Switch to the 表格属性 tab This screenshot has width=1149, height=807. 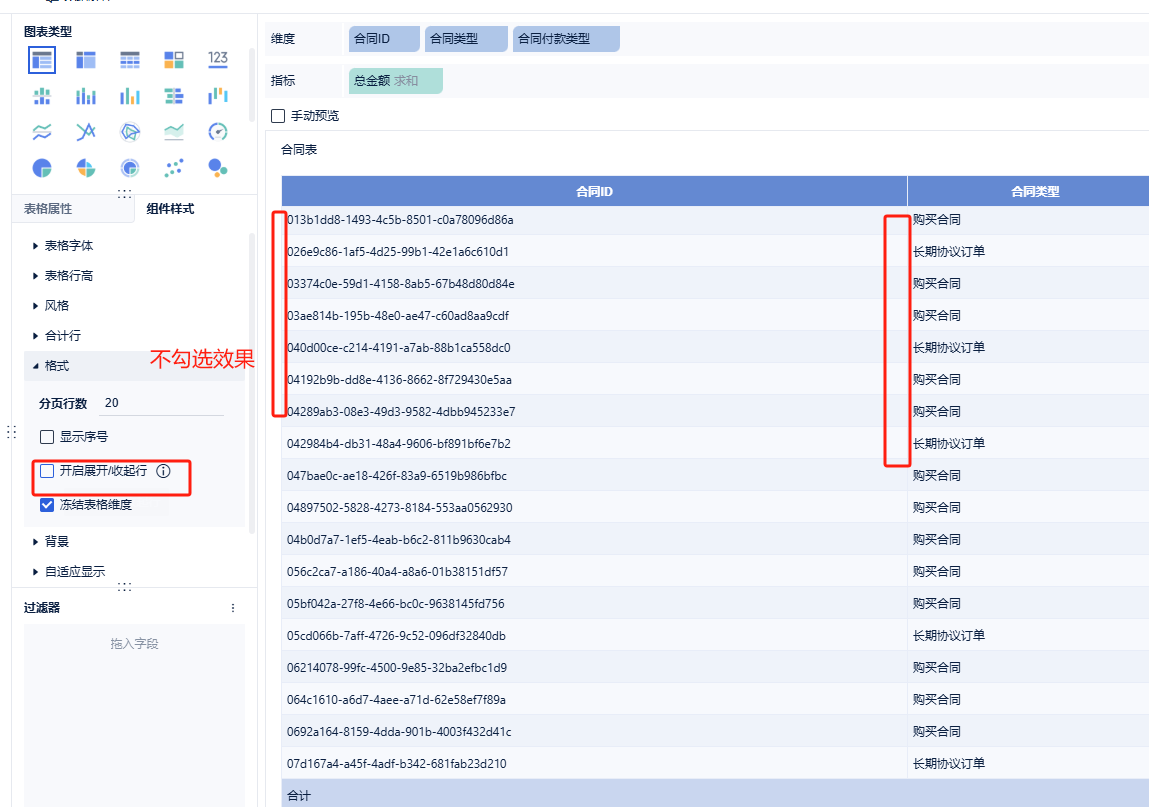click(48, 209)
